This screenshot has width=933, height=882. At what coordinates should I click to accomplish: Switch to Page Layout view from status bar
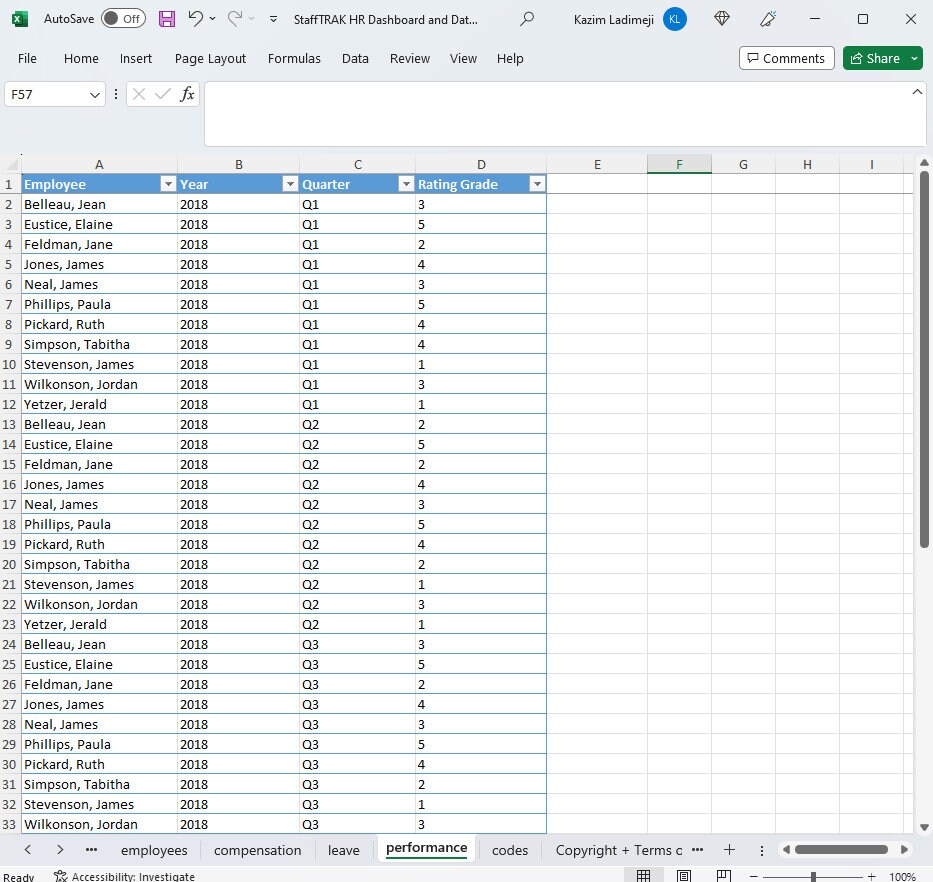(x=683, y=875)
